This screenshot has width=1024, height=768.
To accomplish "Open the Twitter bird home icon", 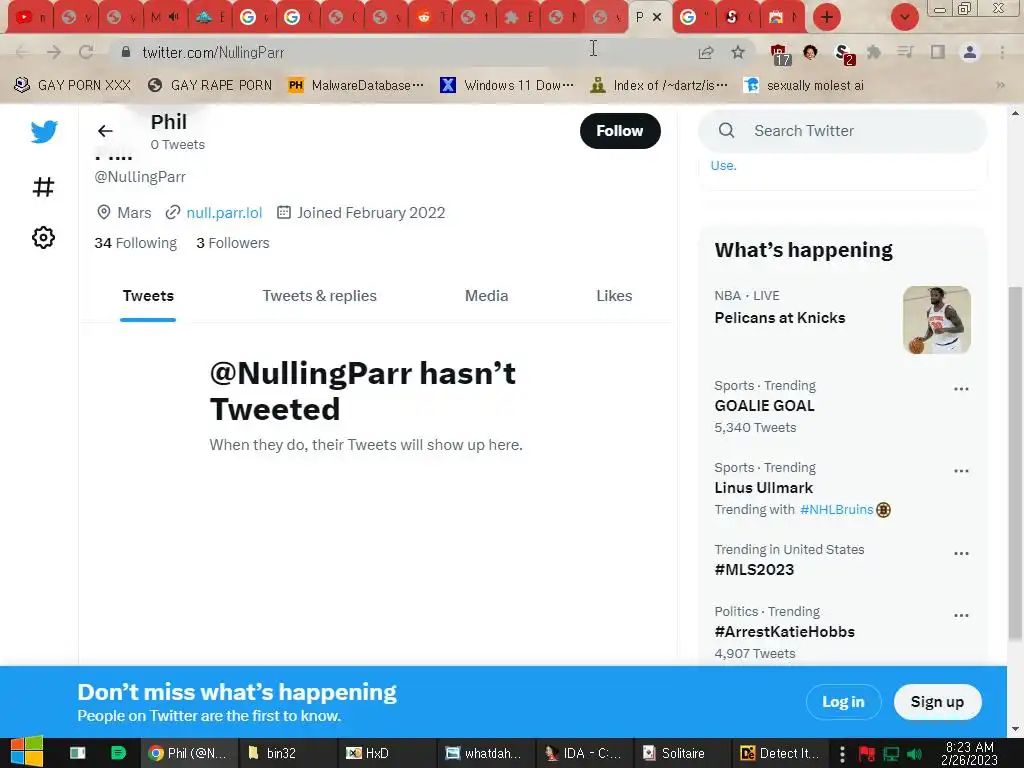I will [44, 131].
